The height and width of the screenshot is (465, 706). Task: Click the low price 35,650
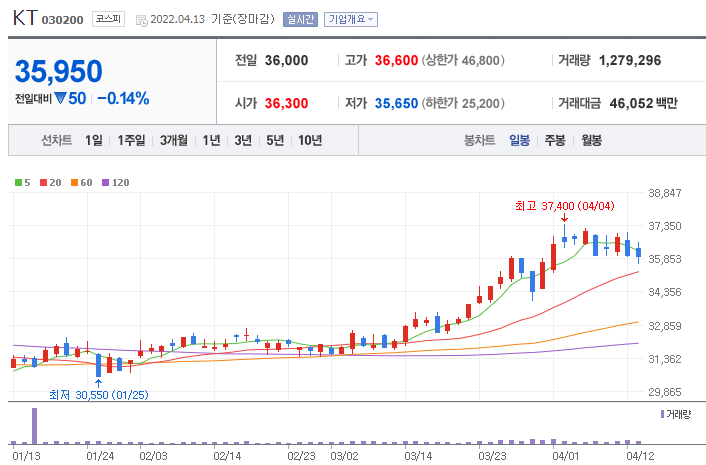pyautogui.click(x=396, y=104)
